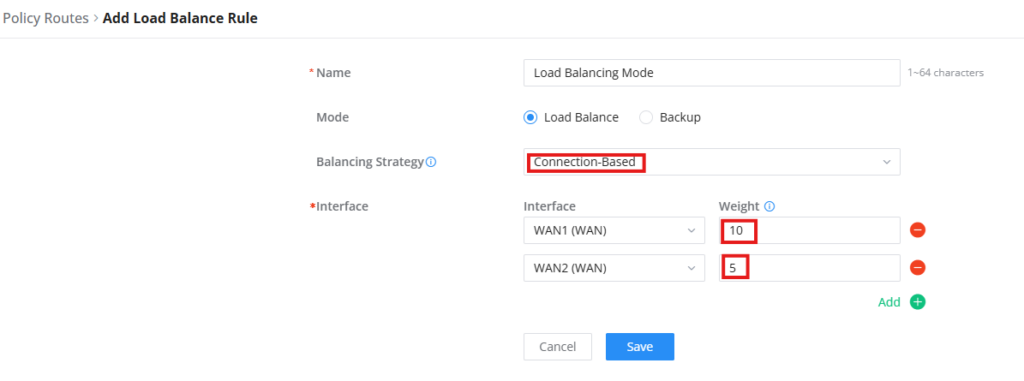Click the WAN1 weight field showing 10
Image resolution: width=1024 pixels, height=381 pixels.
[810, 230]
